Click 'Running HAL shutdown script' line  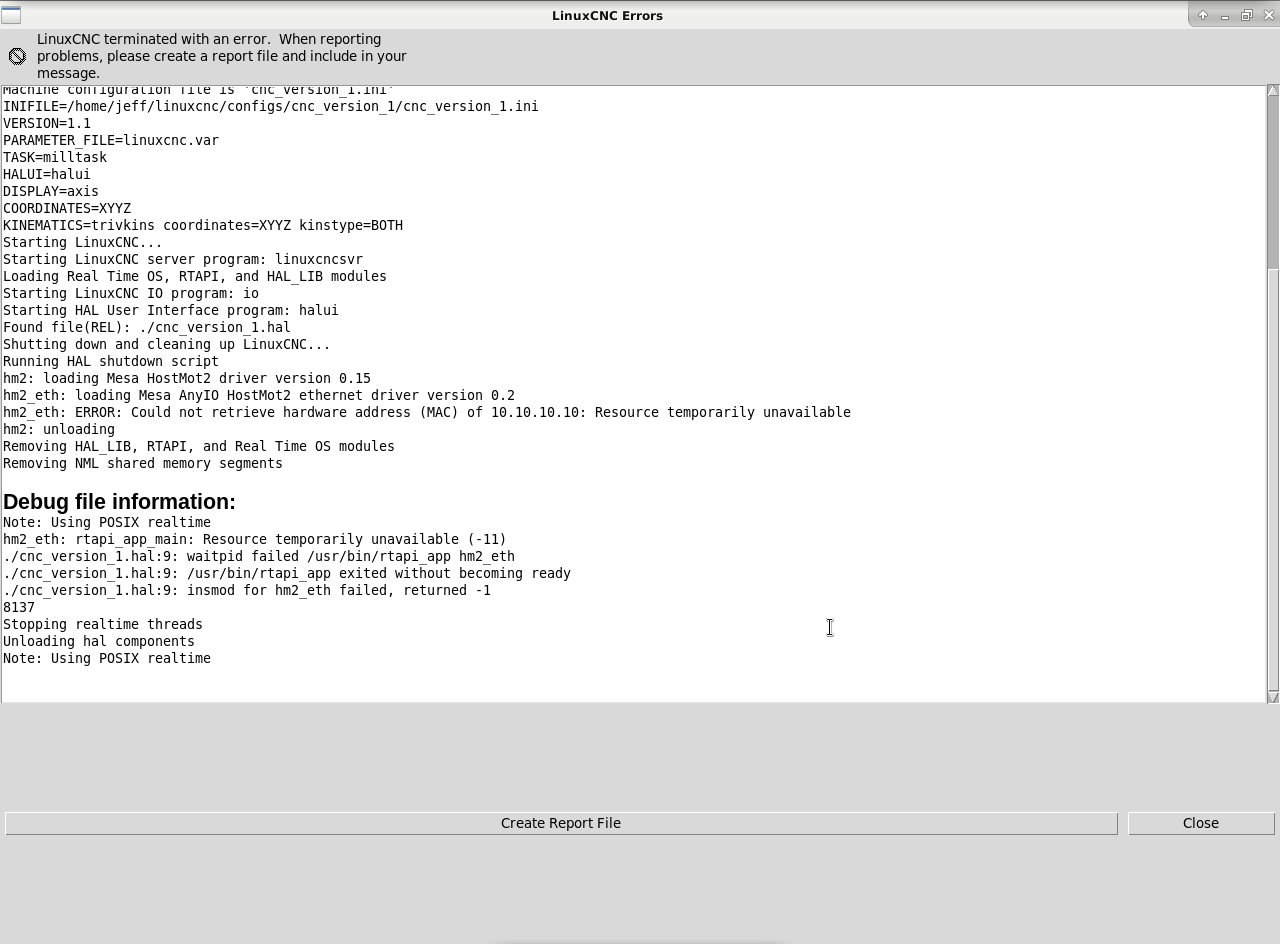click(111, 361)
